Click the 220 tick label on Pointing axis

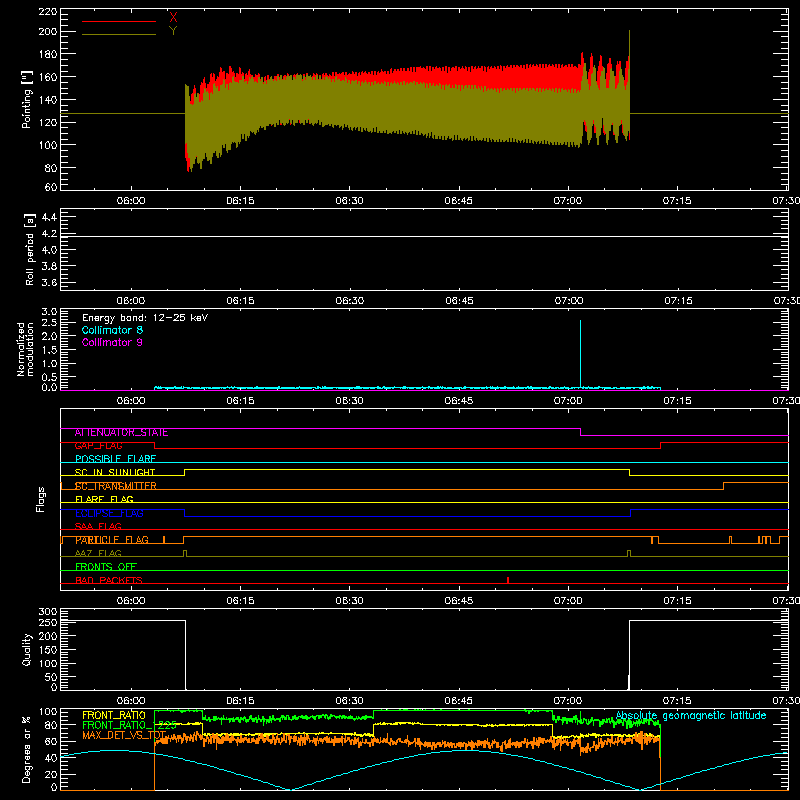[x=47, y=12]
